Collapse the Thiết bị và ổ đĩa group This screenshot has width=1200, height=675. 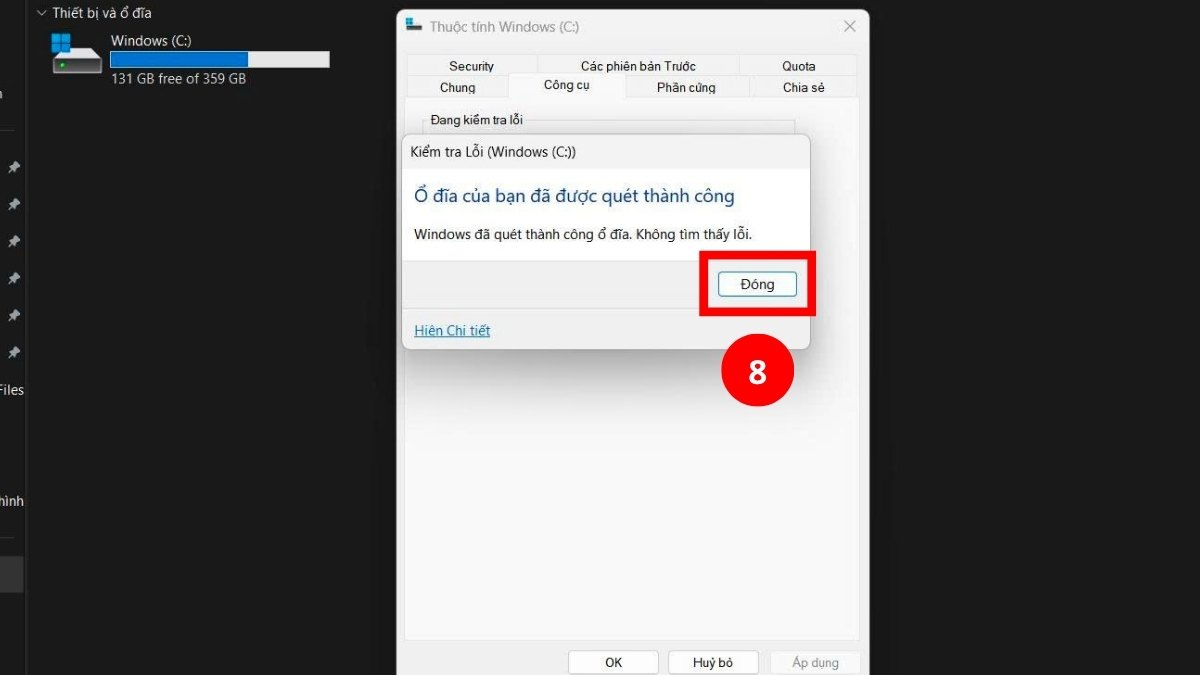[x=41, y=14]
